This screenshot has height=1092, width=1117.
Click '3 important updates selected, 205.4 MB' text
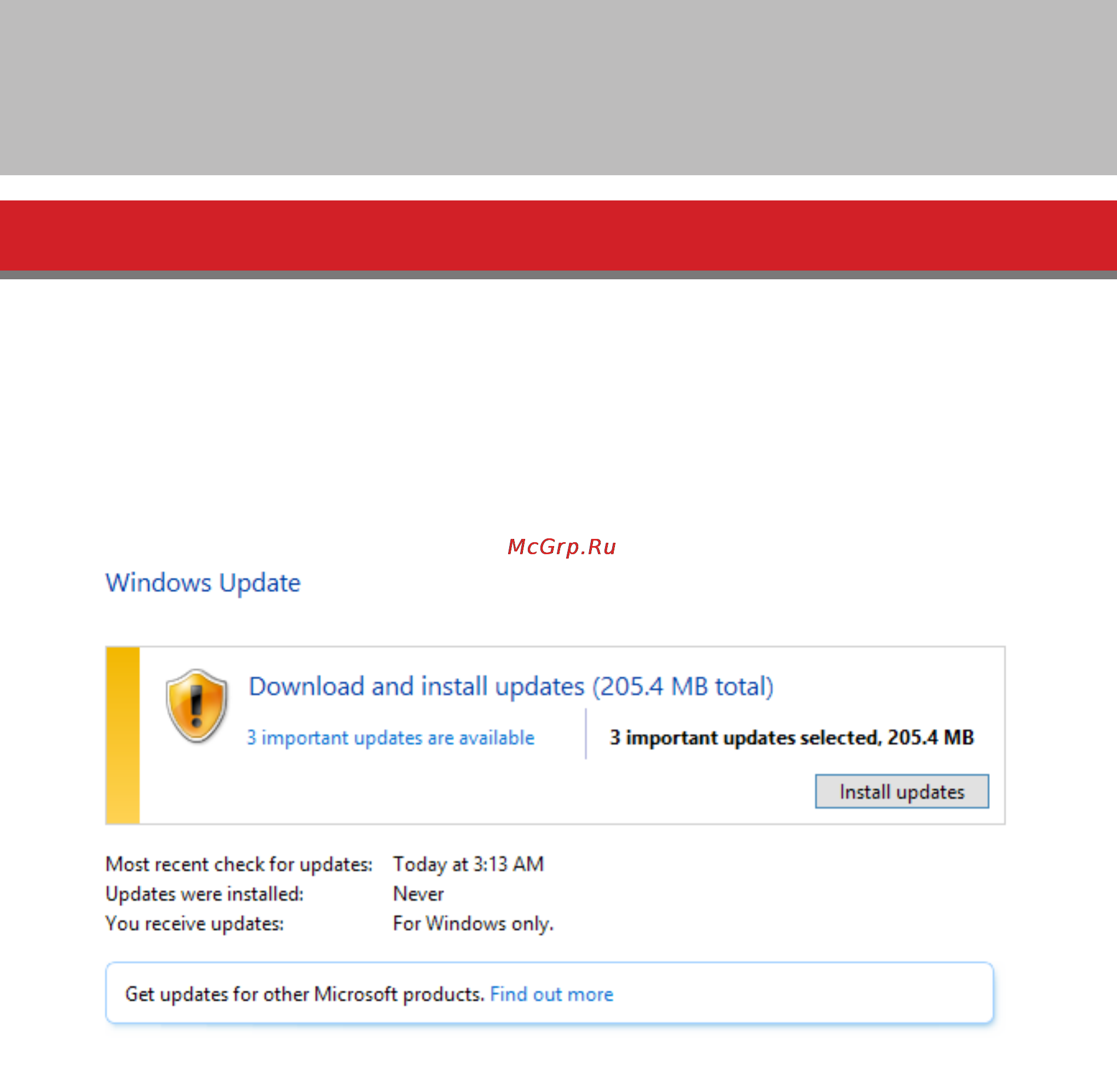[x=792, y=738]
